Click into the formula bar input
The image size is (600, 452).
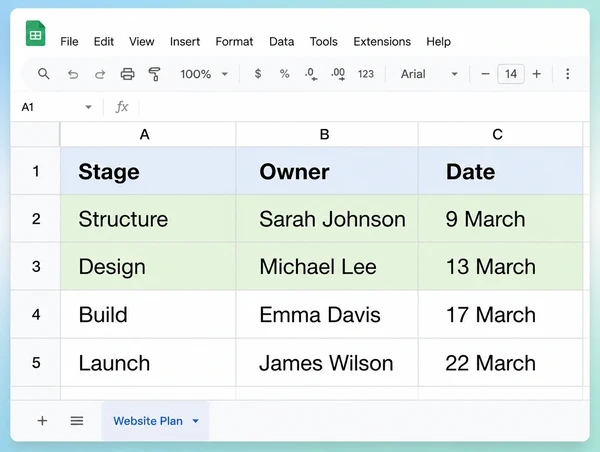364,107
